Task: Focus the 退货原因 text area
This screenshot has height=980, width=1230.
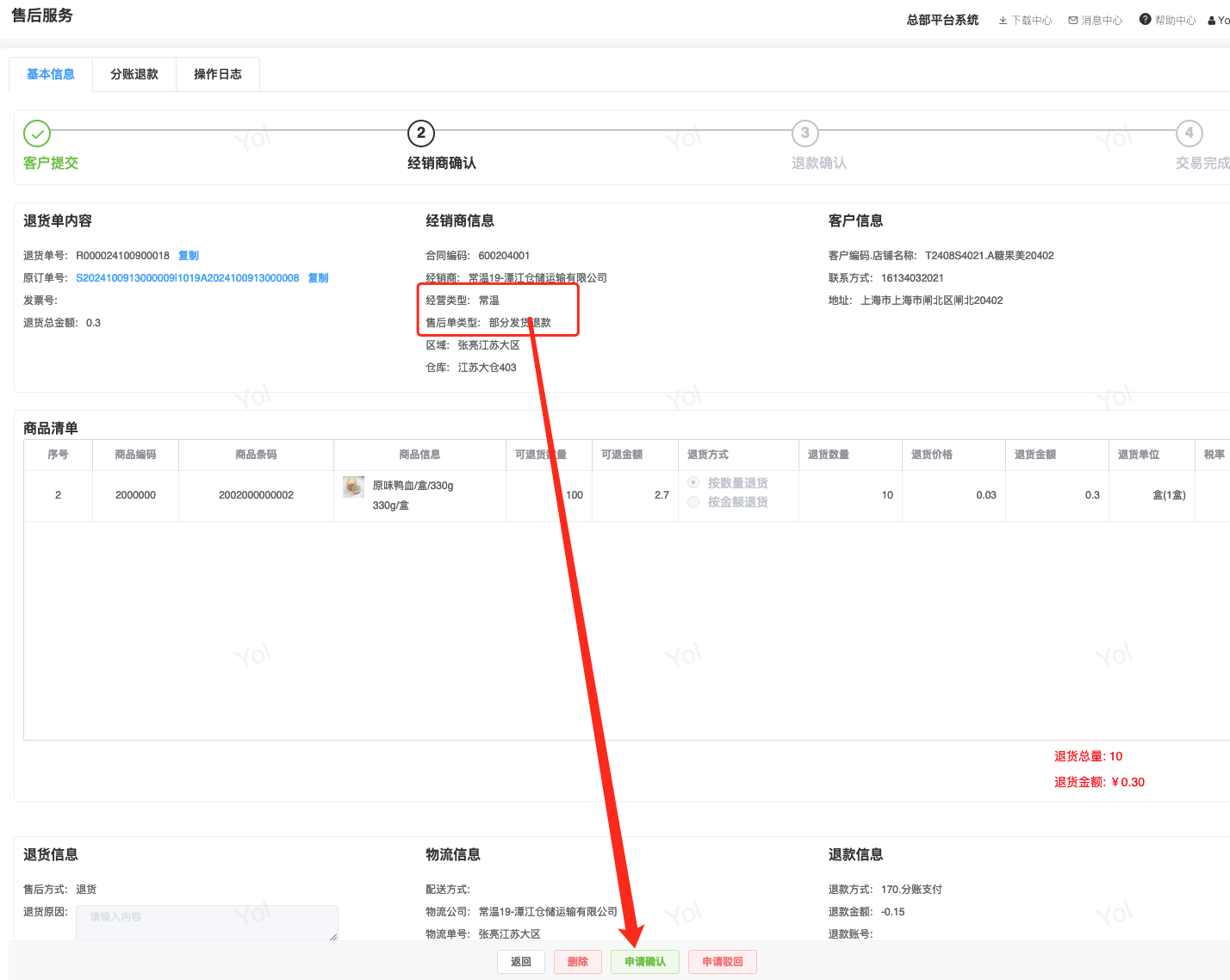Action: (x=207, y=923)
